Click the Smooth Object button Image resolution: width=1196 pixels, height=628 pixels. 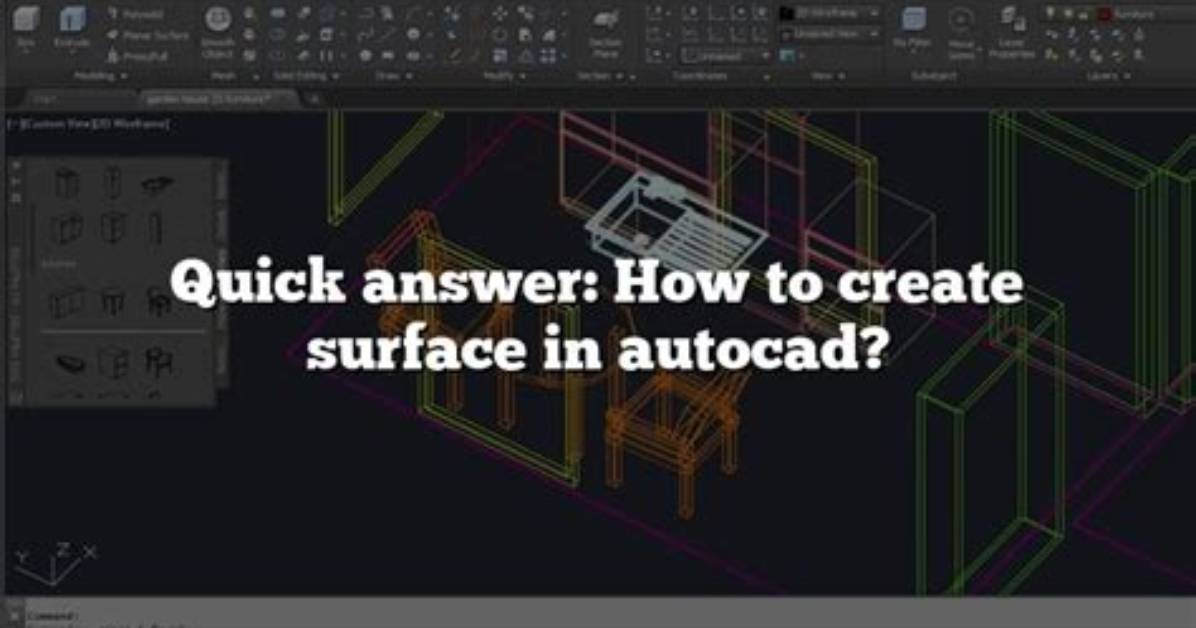tap(218, 32)
